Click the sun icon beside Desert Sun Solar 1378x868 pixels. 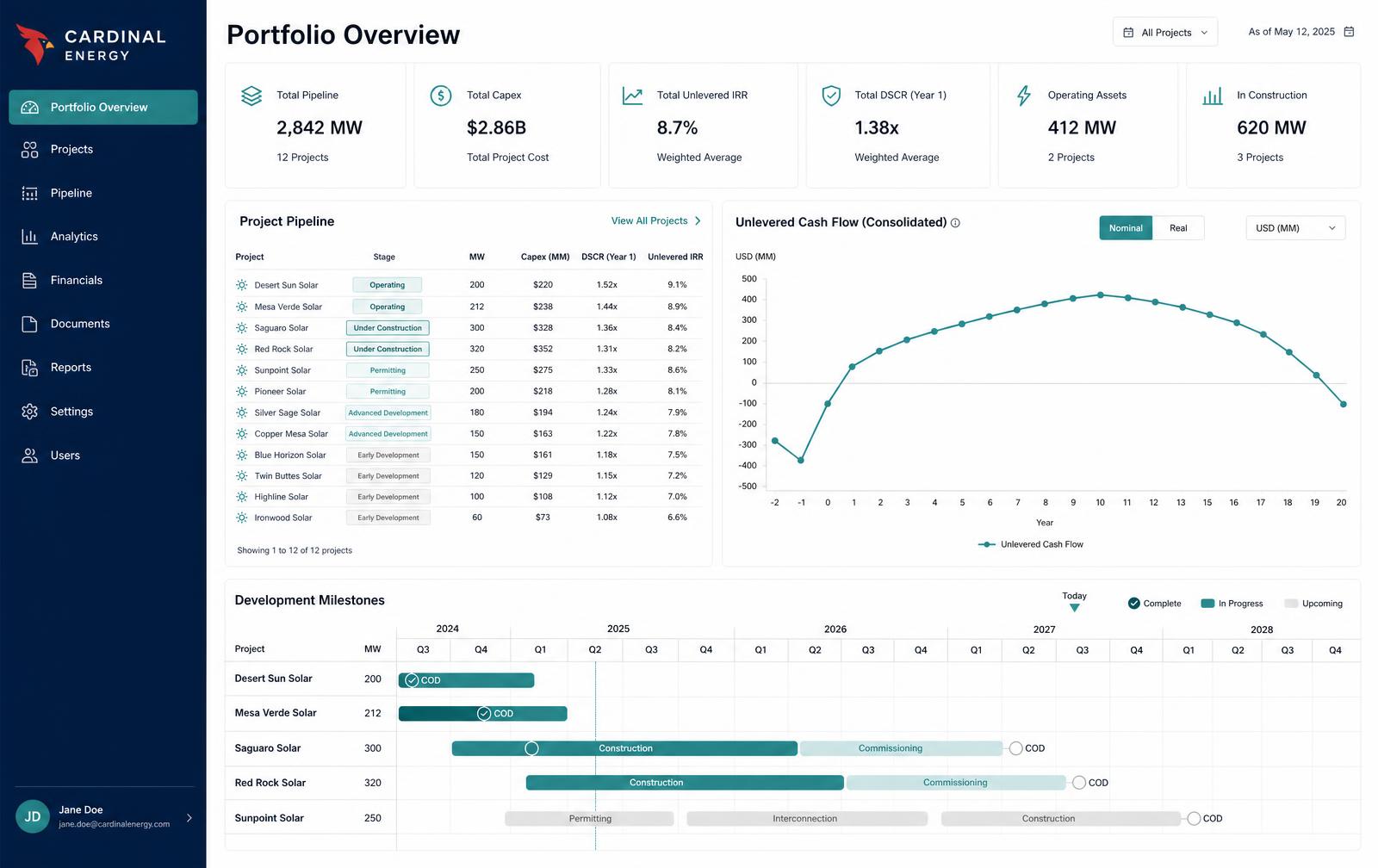(x=242, y=285)
